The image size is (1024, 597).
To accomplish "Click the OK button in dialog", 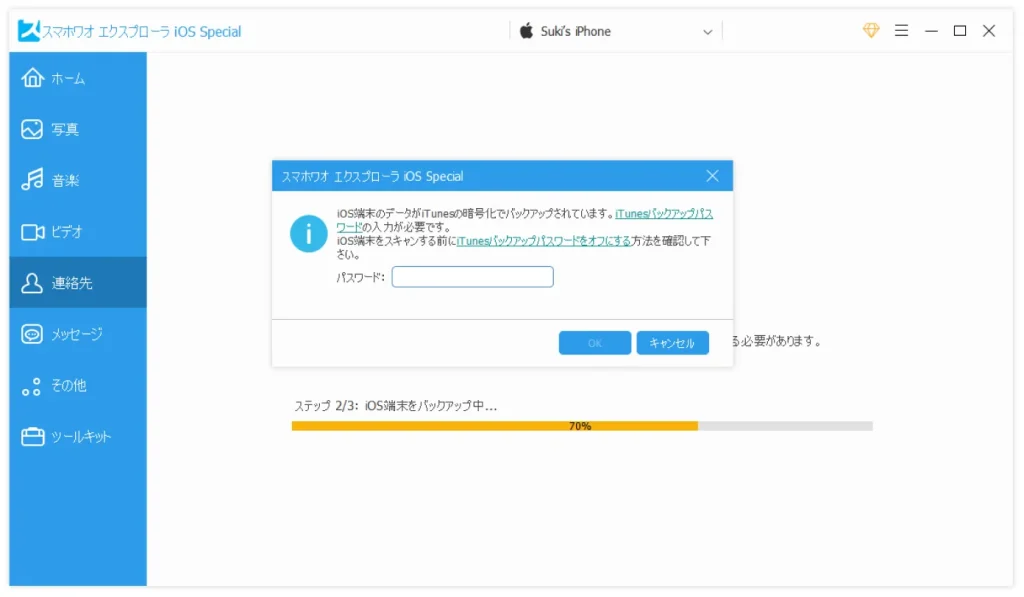I will [594, 343].
